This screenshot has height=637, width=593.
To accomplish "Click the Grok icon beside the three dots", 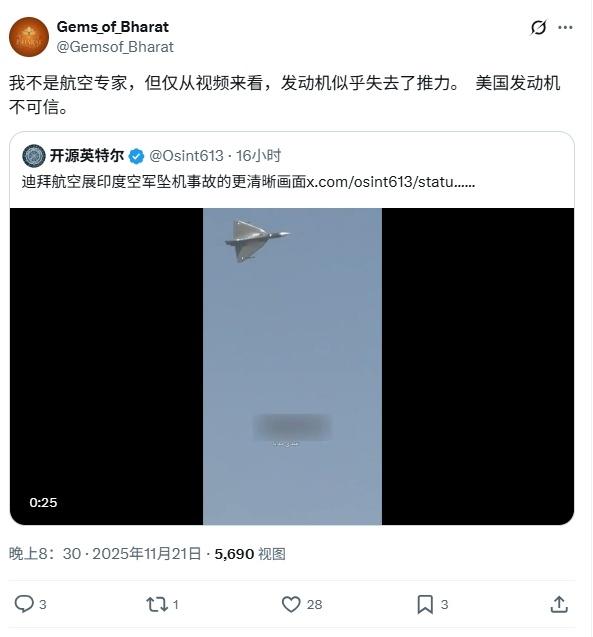I will (538, 28).
